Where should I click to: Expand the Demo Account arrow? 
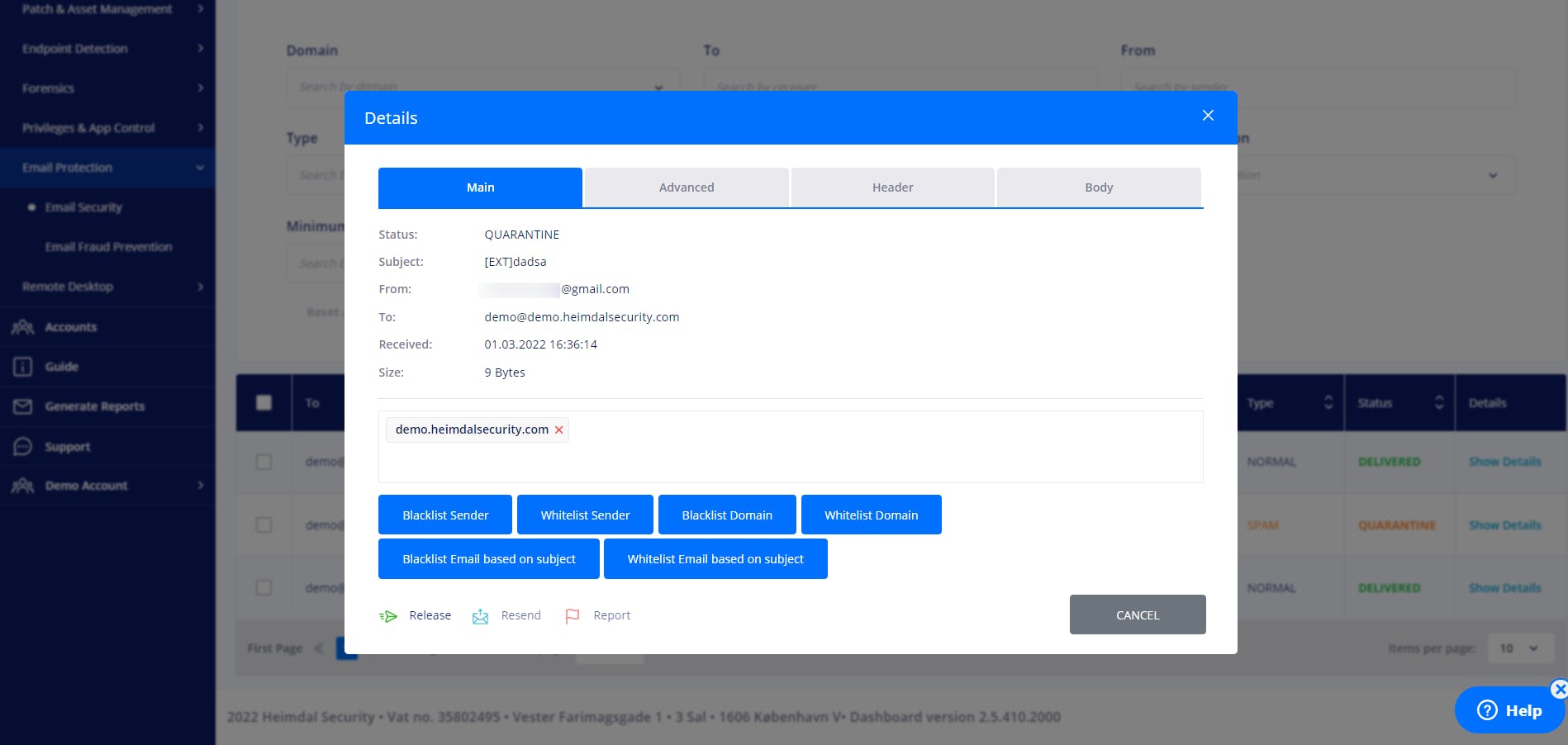(x=200, y=485)
